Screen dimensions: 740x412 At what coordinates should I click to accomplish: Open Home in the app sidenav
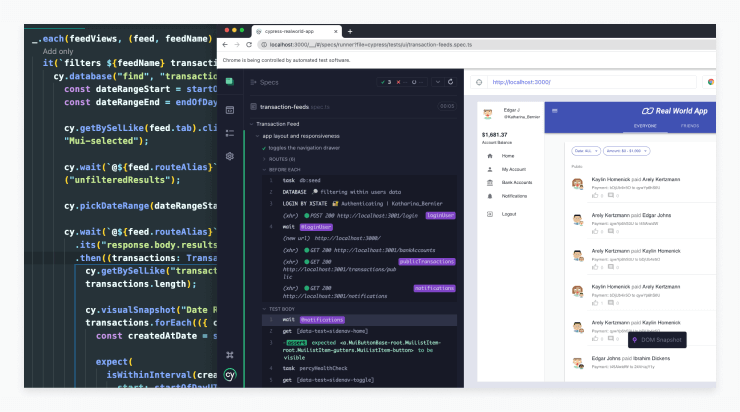(508, 156)
